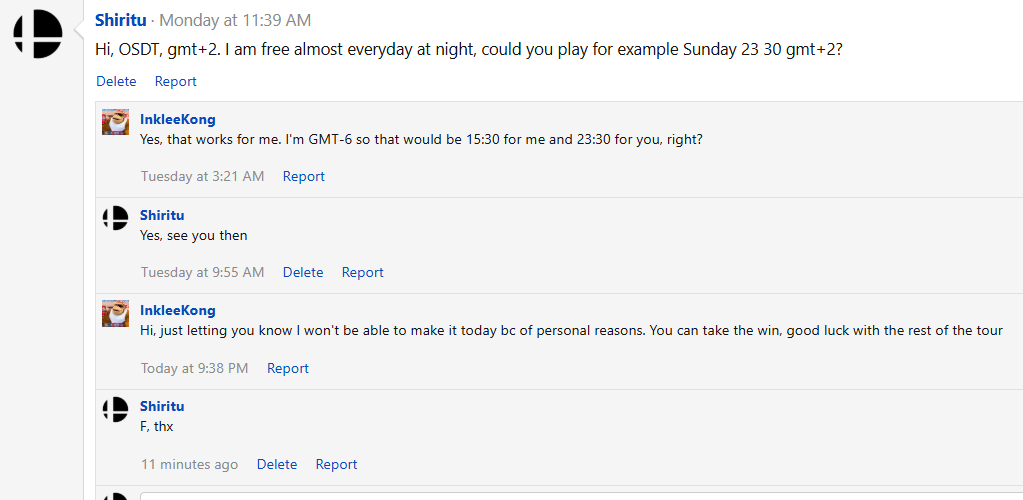Viewport: 1023px width, 500px height.
Task: Click Shiritu's avatar beside "Yes, see you then"
Action: tap(116, 217)
